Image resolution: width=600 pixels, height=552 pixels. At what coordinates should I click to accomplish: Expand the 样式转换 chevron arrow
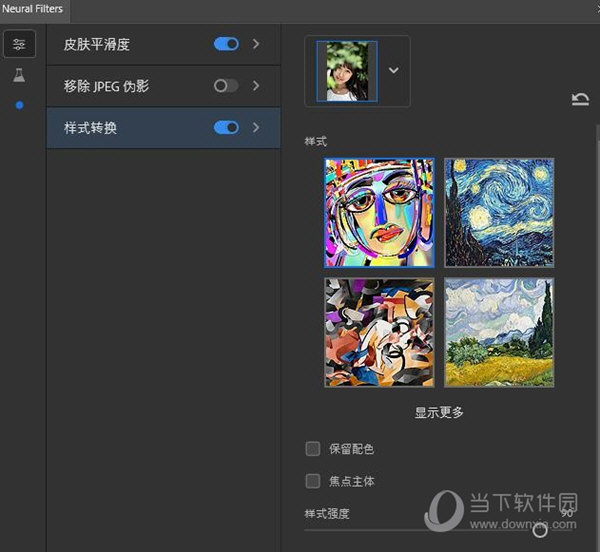256,127
